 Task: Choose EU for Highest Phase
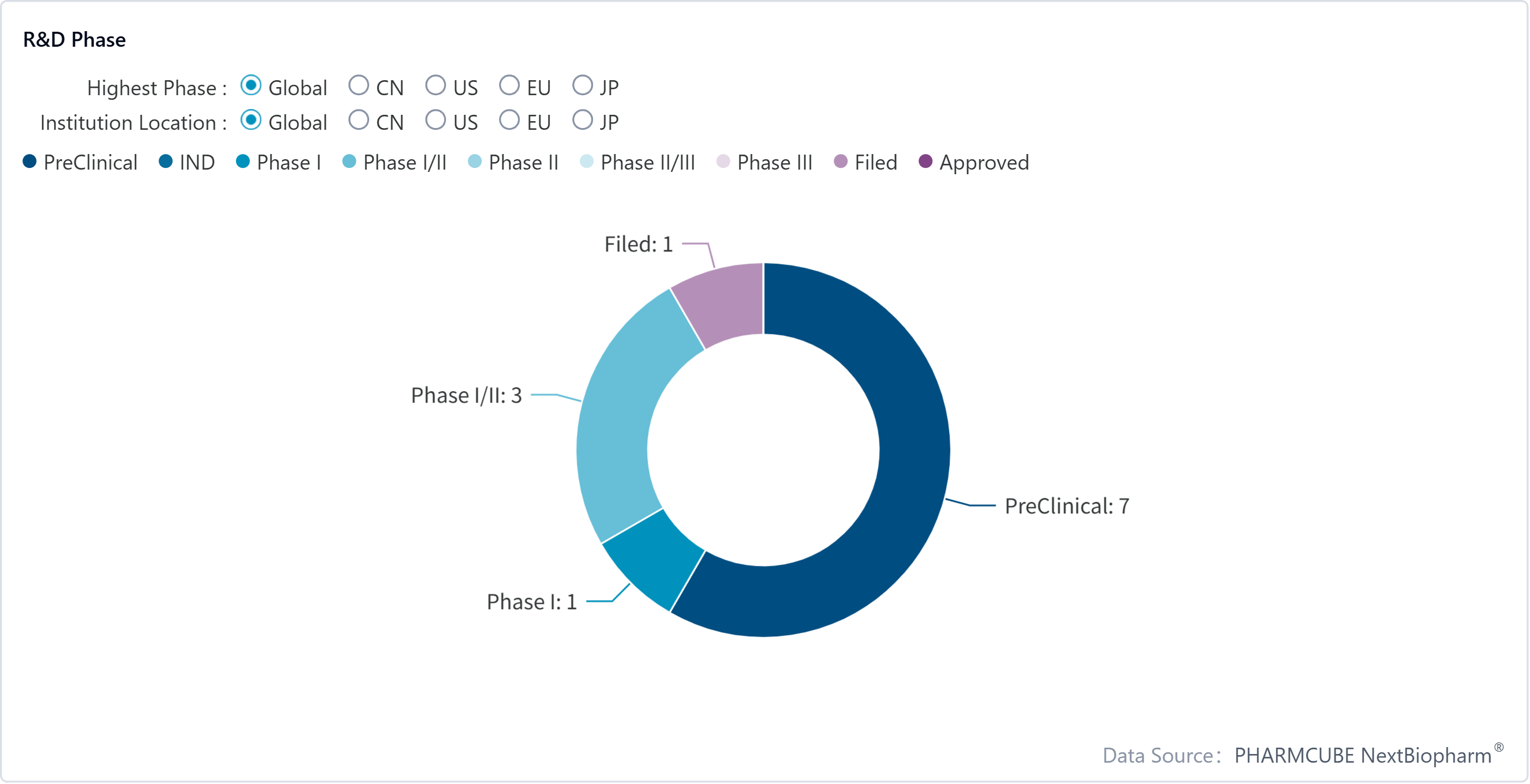pyautogui.click(x=509, y=85)
